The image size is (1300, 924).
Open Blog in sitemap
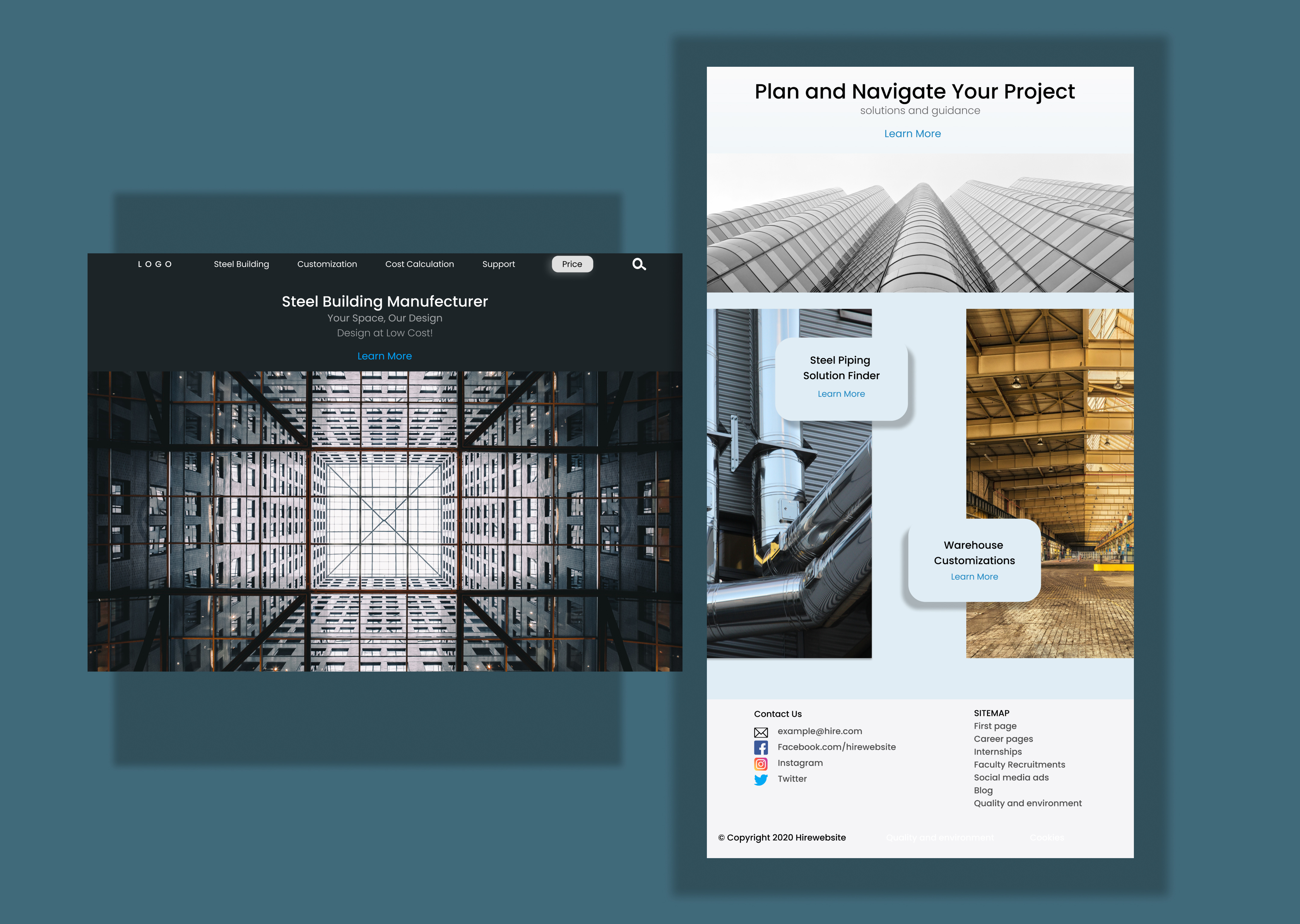[x=983, y=790]
